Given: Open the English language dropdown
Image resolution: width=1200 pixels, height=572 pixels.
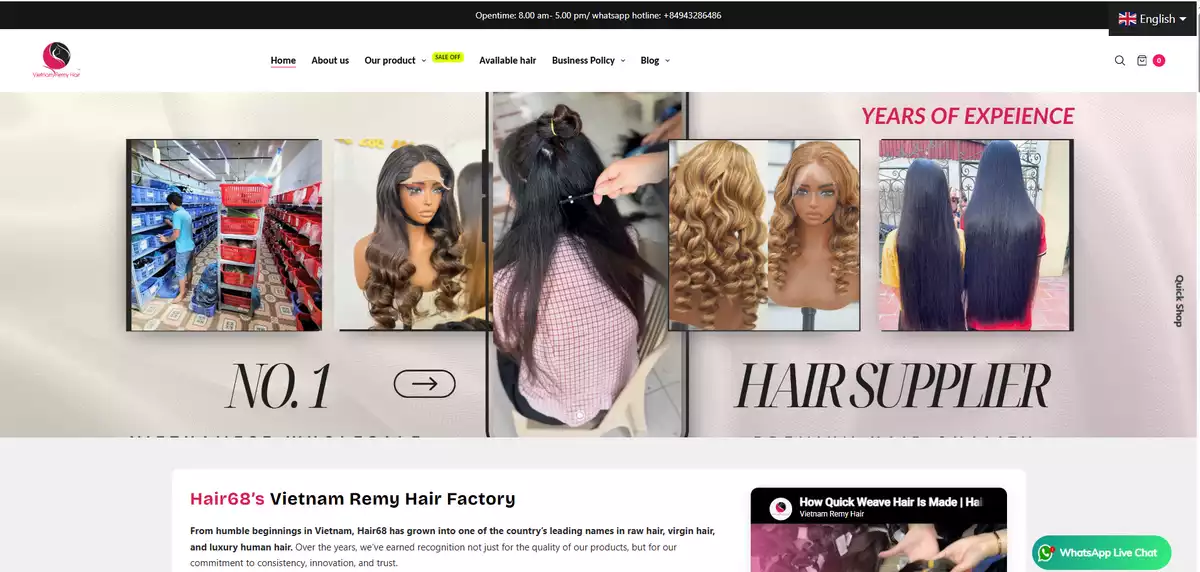Looking at the screenshot, I should coord(1153,18).
